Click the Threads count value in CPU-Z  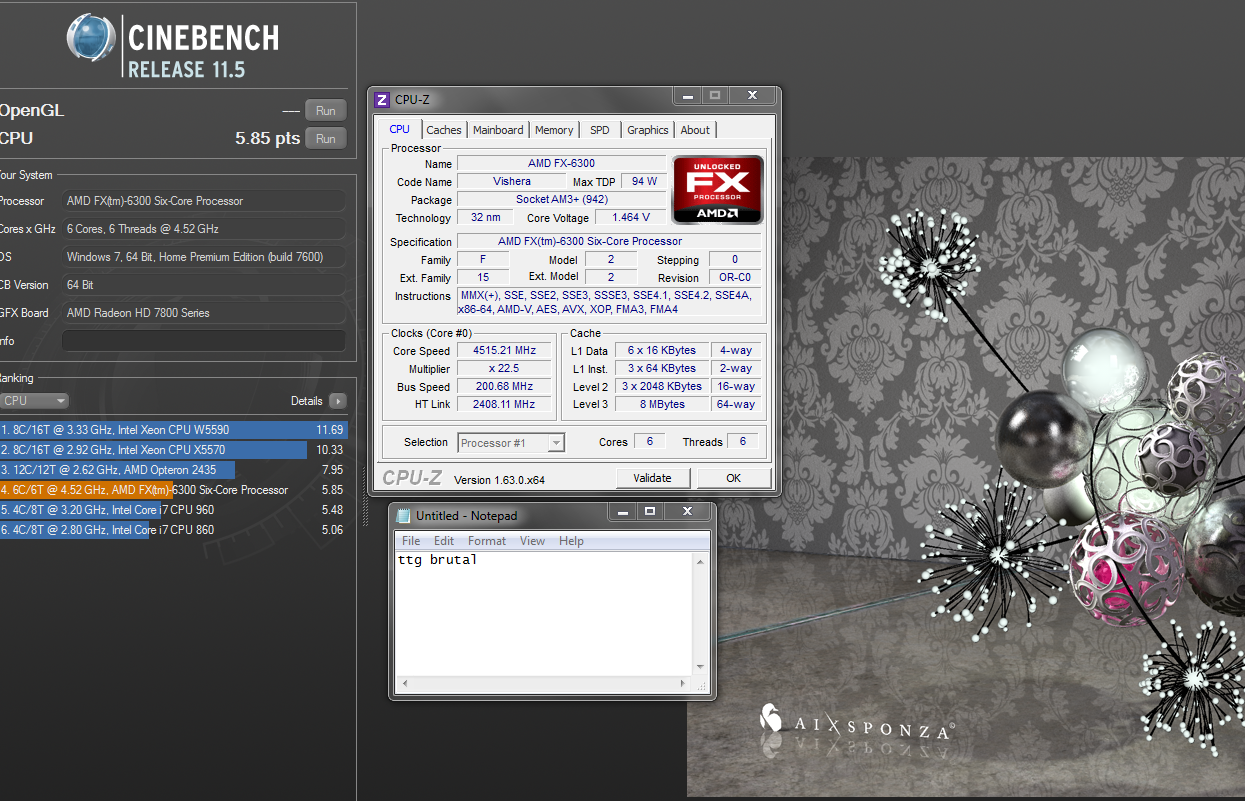pos(743,442)
